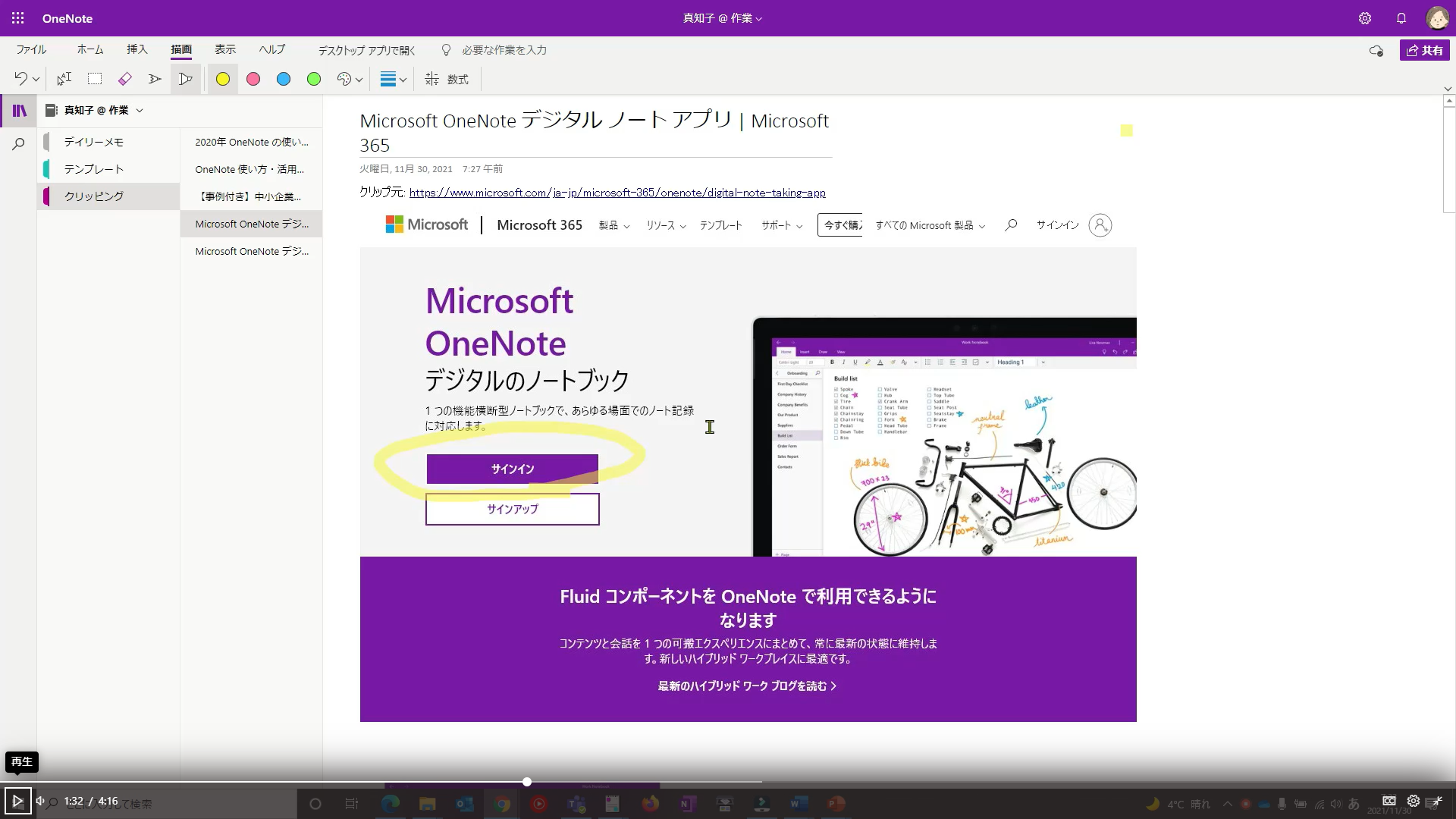Pick the blue pen color
The width and height of the screenshot is (1456, 819).
pos(284,79)
